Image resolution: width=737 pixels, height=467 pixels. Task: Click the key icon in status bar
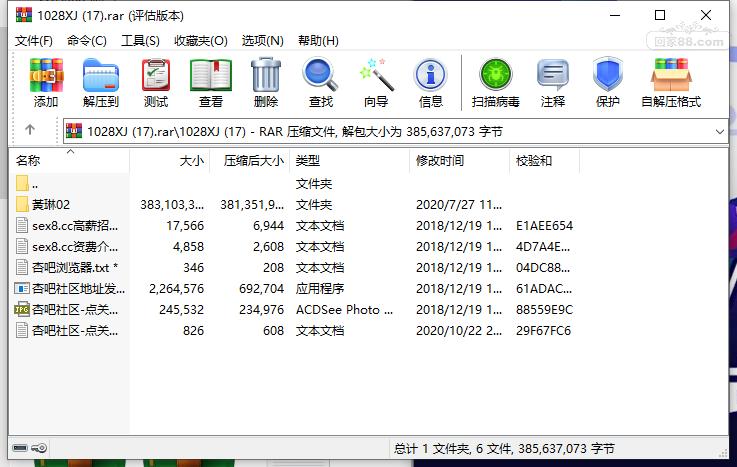coord(39,448)
